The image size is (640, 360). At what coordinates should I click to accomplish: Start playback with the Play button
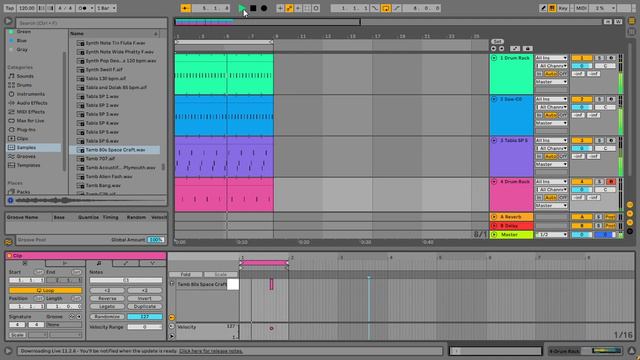[242, 8]
